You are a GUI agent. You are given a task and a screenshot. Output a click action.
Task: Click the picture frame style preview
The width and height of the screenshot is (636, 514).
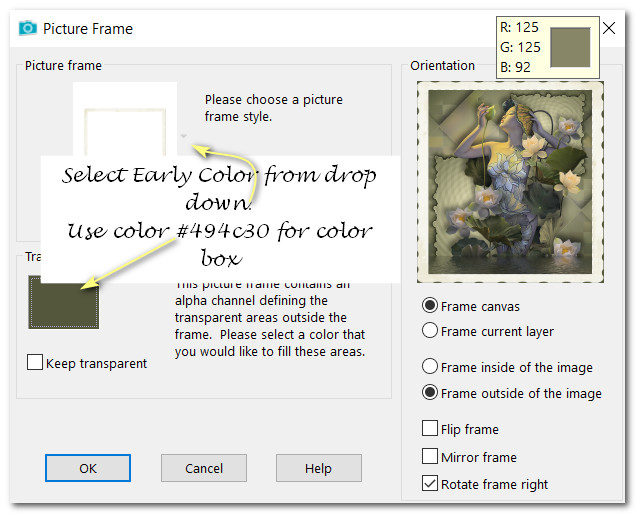pyautogui.click(x=124, y=118)
